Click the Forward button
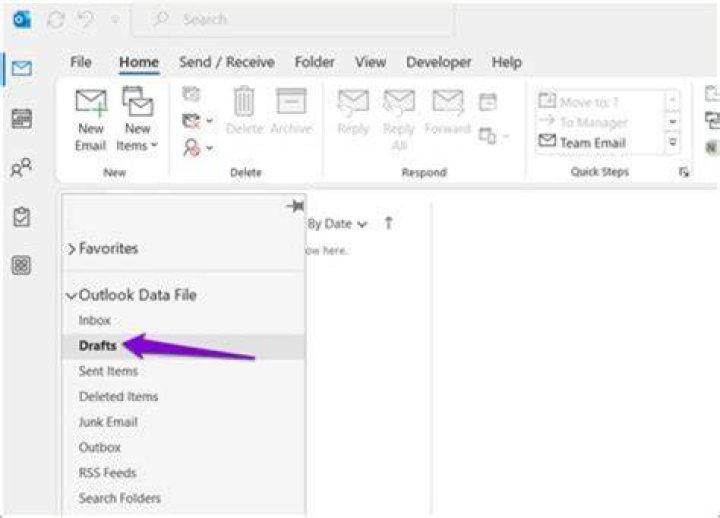 click(x=448, y=112)
